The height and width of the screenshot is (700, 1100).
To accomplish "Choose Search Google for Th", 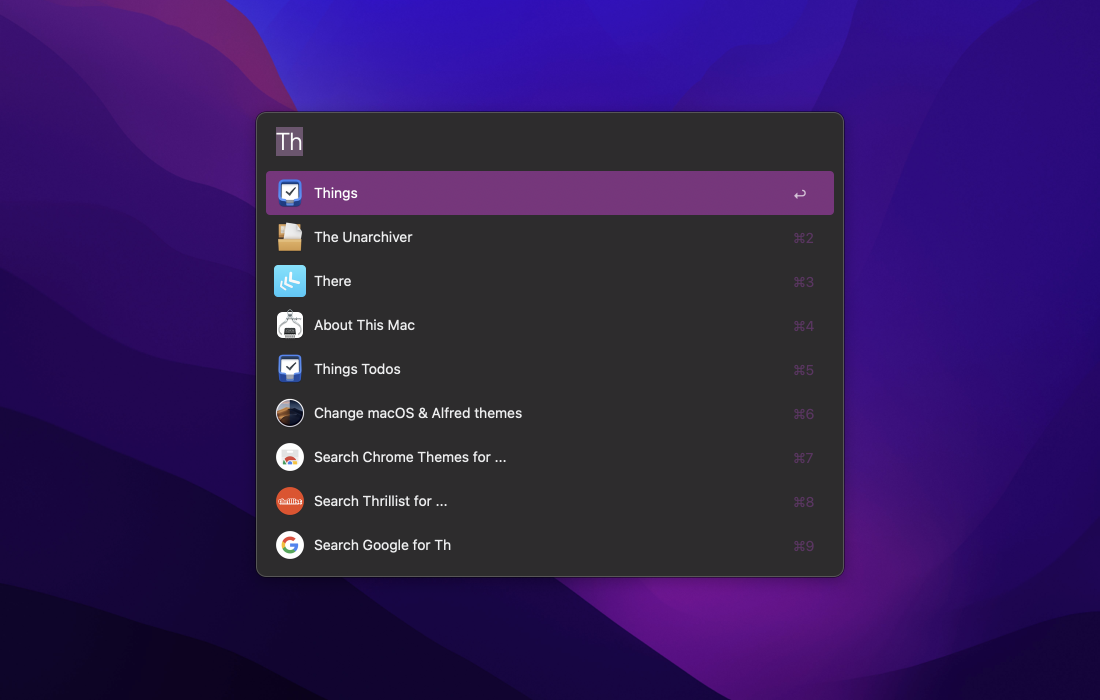I will point(550,545).
